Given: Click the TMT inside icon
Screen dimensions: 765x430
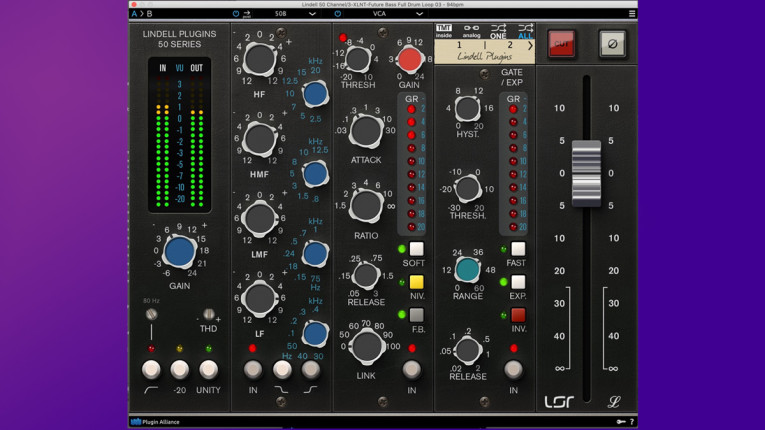Looking at the screenshot, I should pos(444,31).
